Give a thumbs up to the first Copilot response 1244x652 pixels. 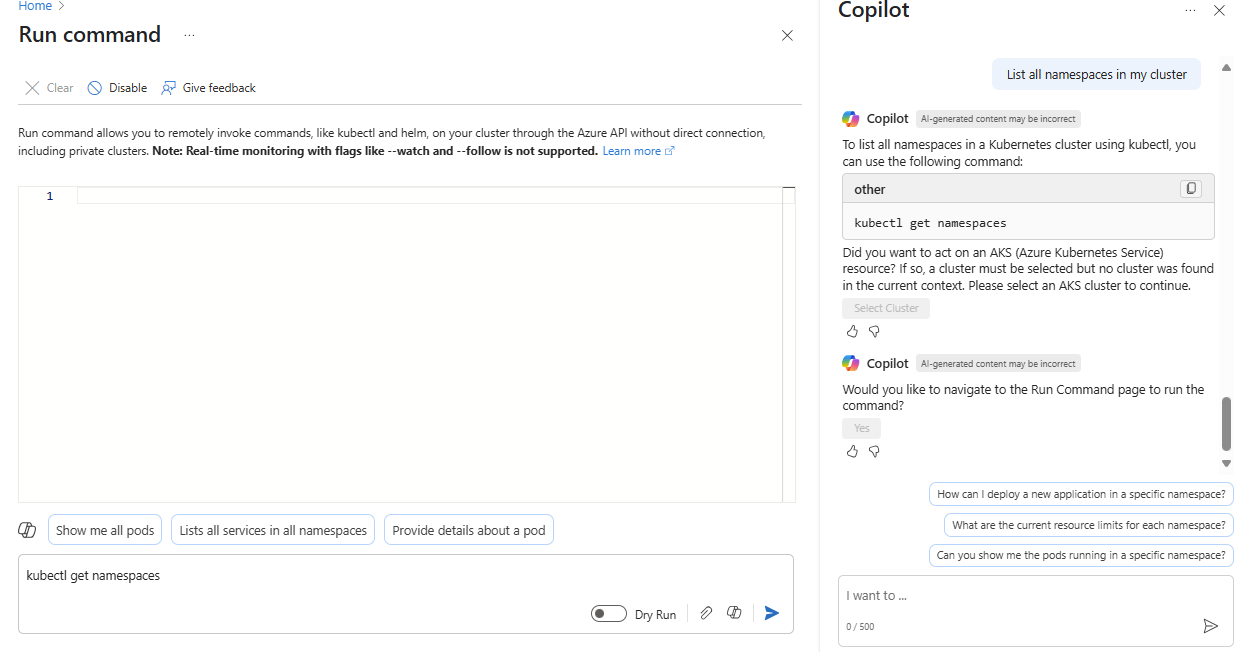tap(852, 330)
